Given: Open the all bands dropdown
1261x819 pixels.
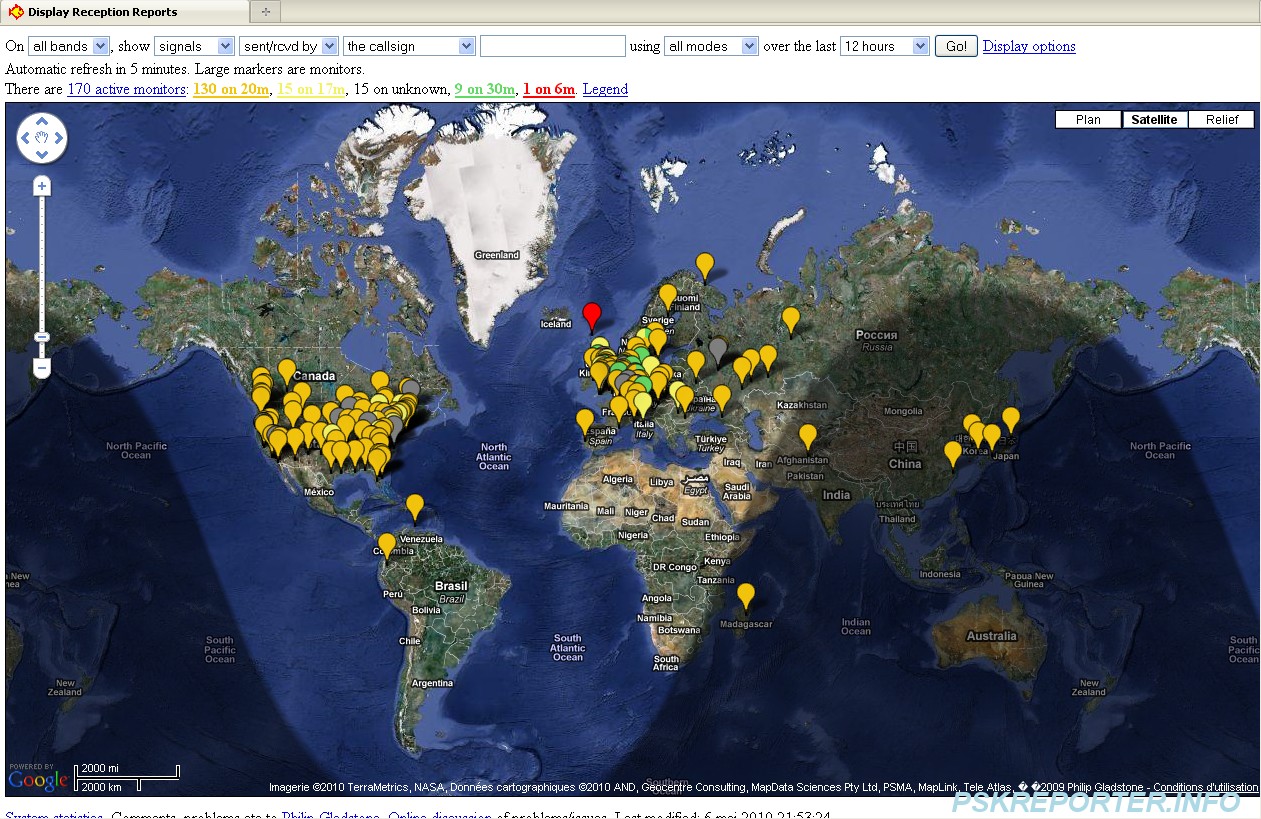Looking at the screenshot, I should point(69,46).
